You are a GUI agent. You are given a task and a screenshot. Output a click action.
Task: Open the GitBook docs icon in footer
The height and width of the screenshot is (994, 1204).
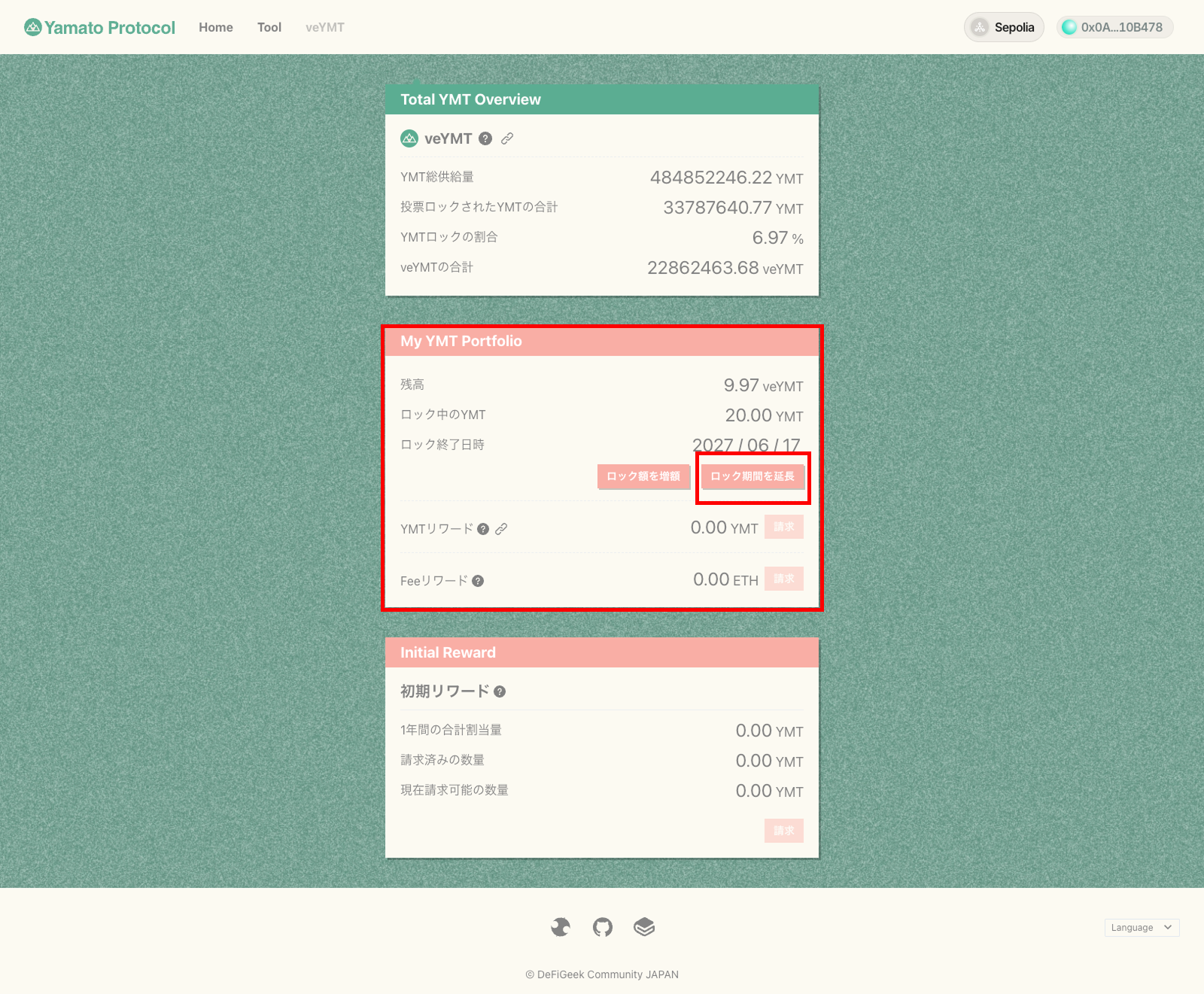tap(644, 927)
